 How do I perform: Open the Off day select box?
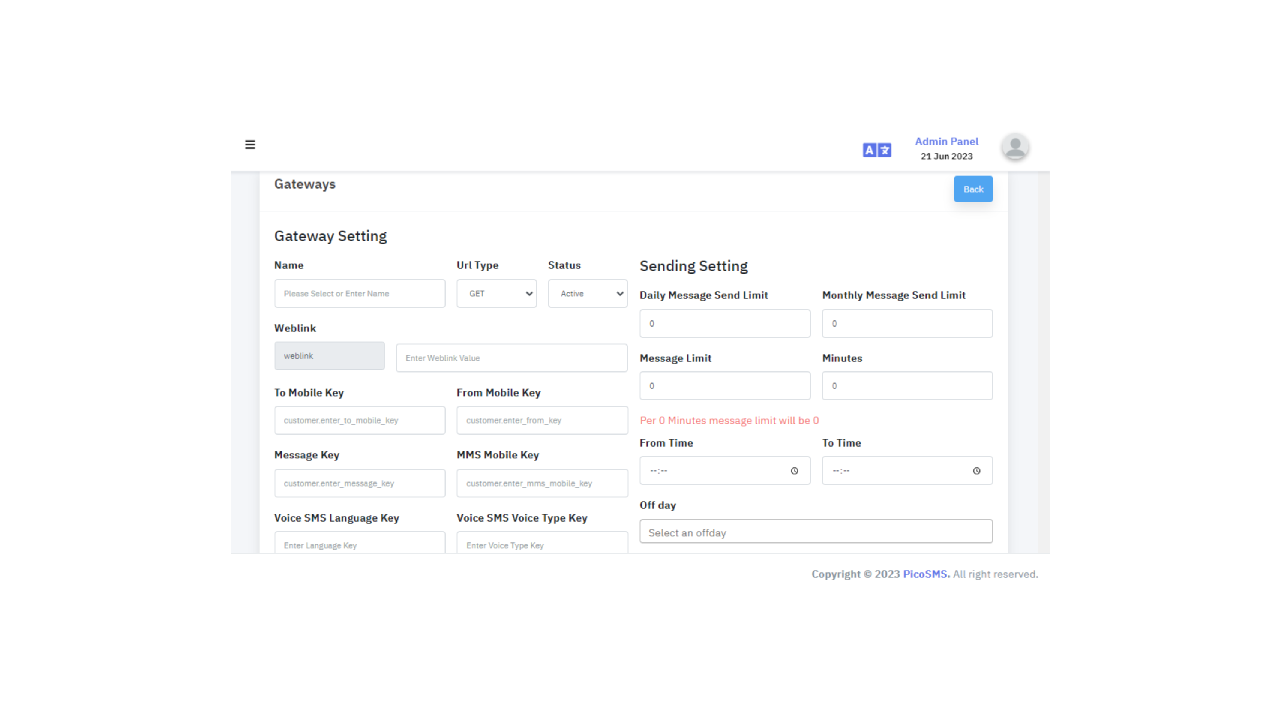point(815,532)
